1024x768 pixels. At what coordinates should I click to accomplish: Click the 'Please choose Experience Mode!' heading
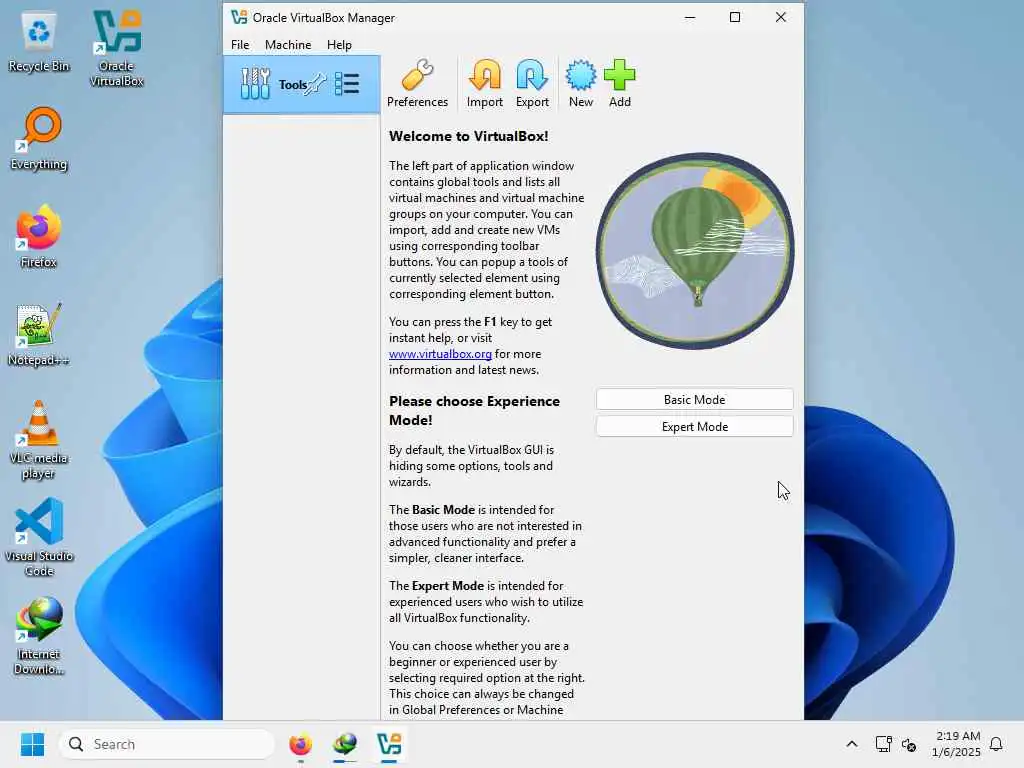click(x=474, y=411)
